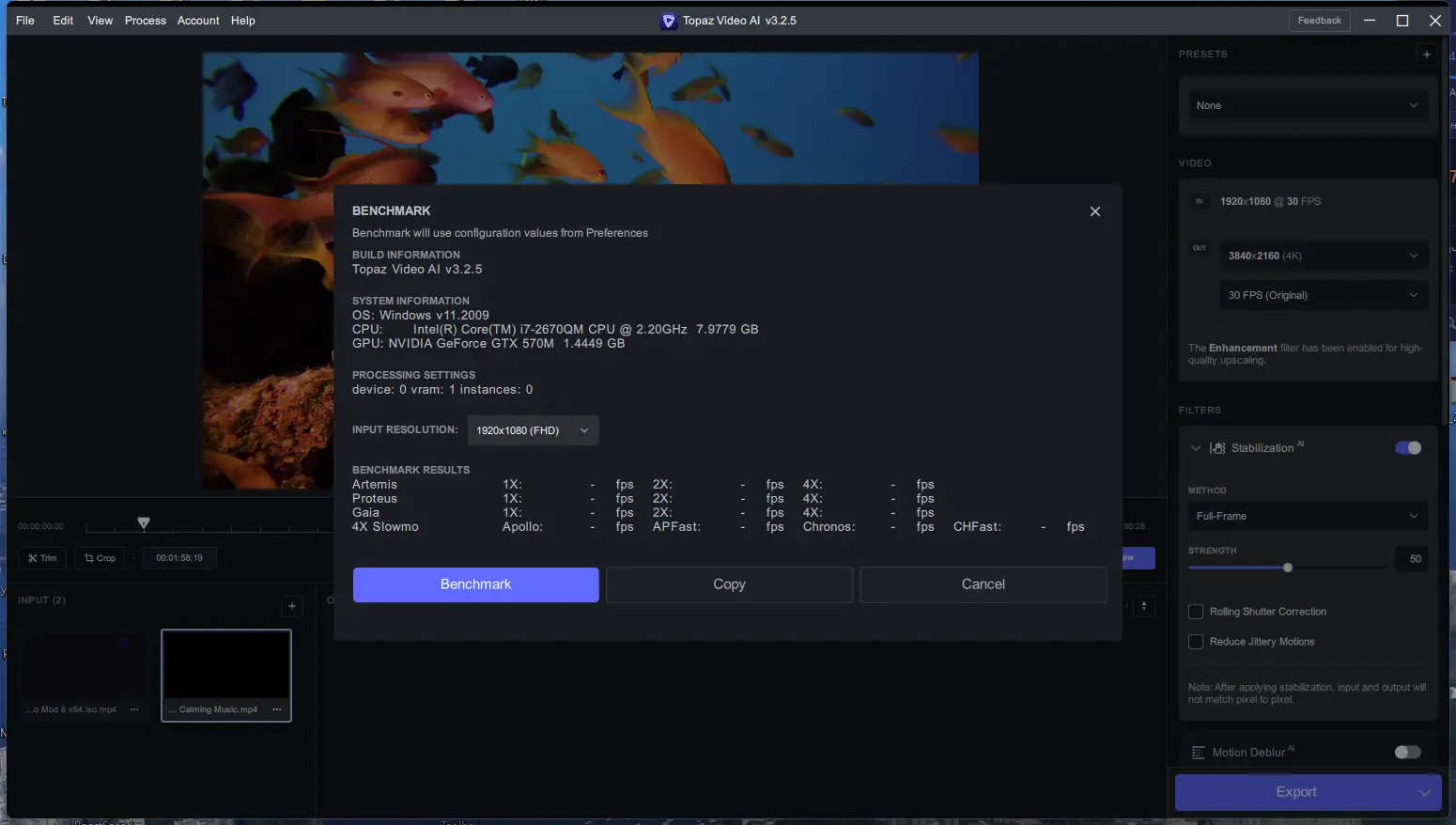The height and width of the screenshot is (825, 1456).
Task: Open the Presets dropdown showing None
Action: point(1308,105)
